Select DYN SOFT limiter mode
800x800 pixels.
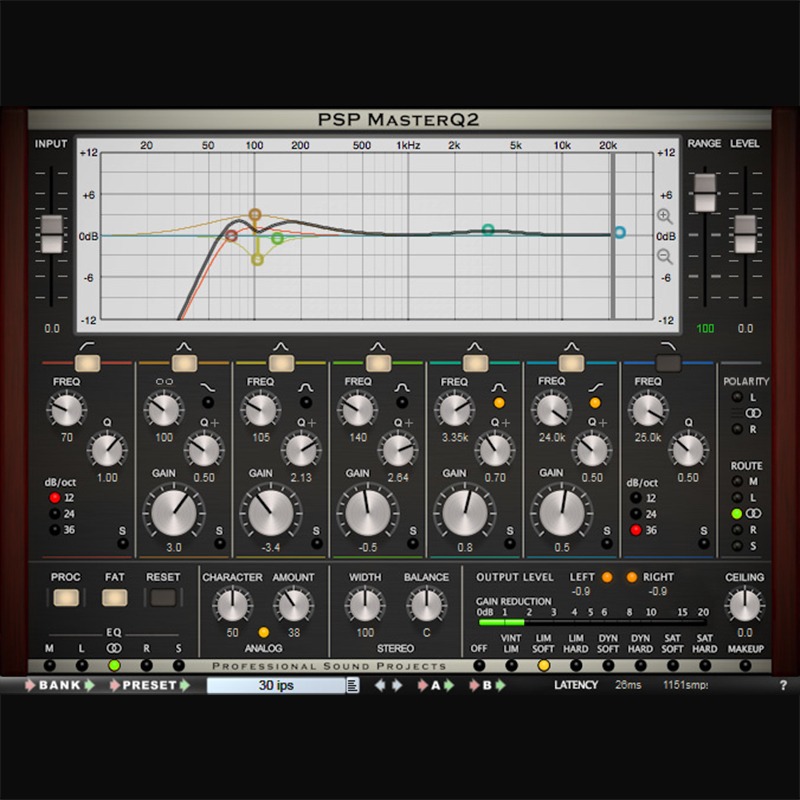[608, 665]
